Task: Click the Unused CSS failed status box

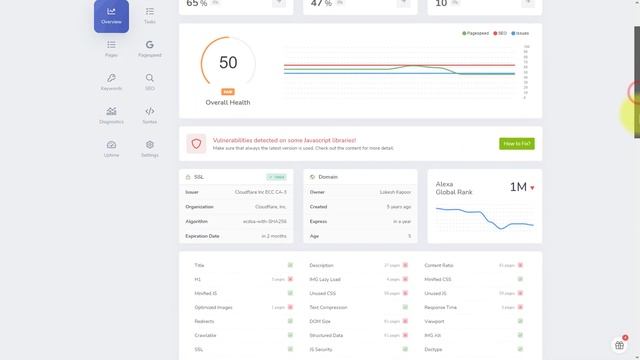Action: pos(405,293)
